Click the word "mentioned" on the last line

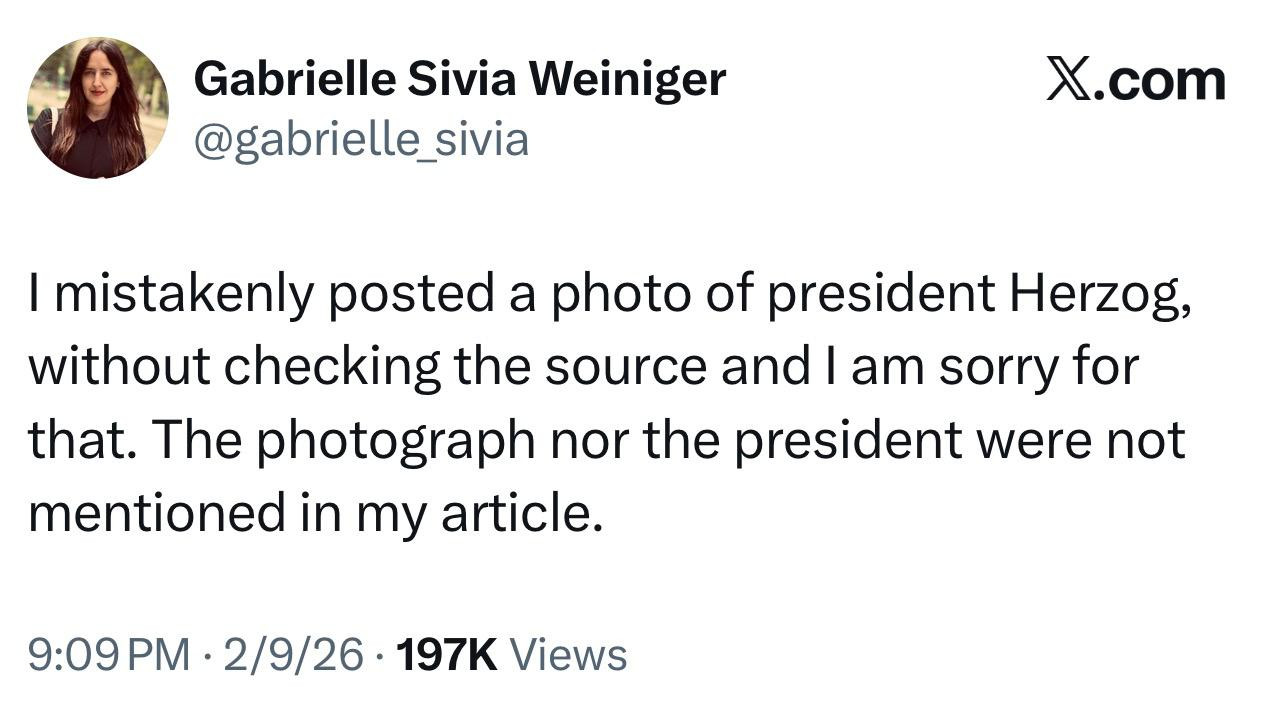point(153,513)
